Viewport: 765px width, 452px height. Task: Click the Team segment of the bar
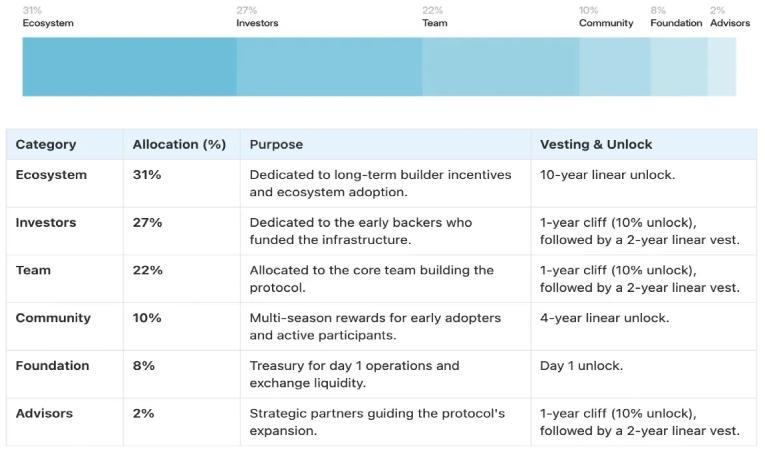(501, 67)
